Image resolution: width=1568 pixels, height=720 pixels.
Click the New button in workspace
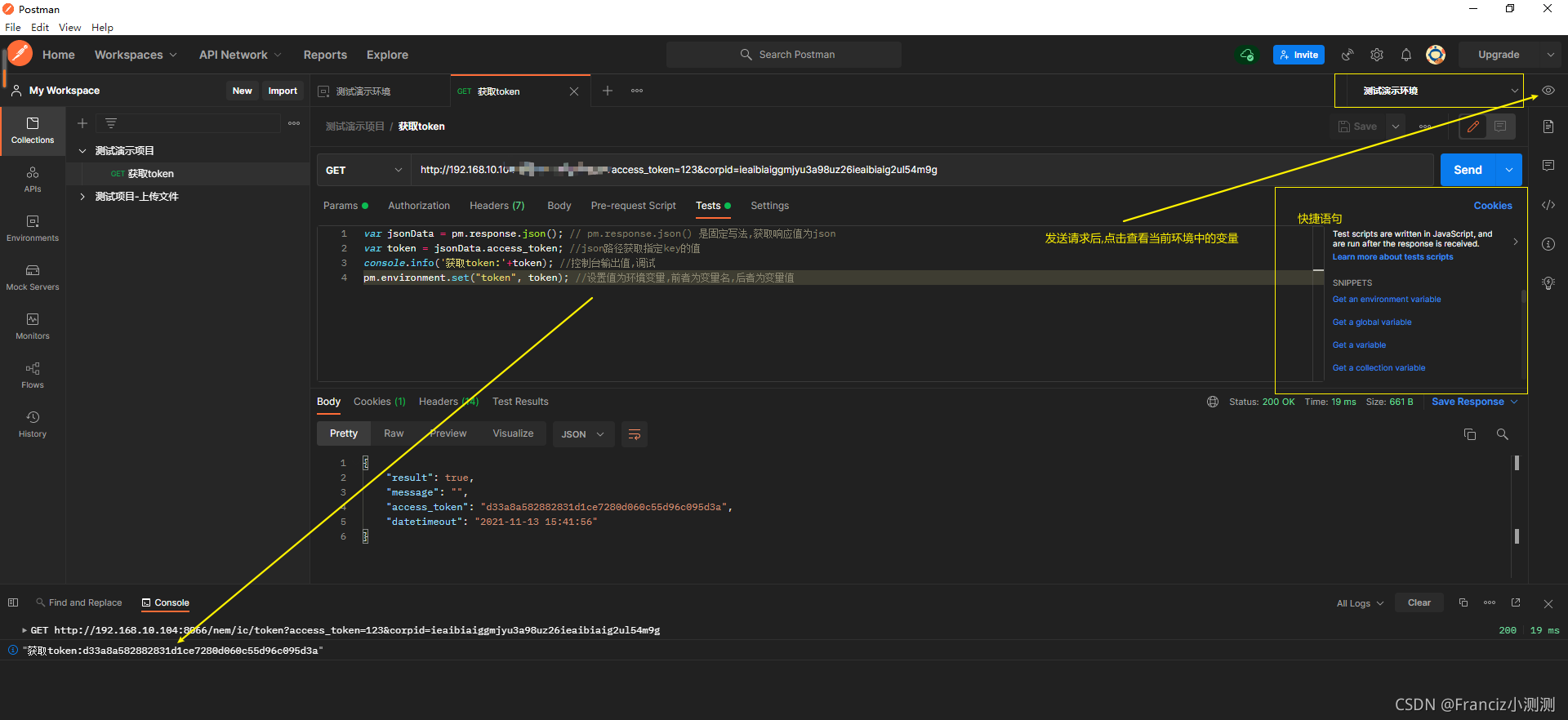[x=242, y=91]
